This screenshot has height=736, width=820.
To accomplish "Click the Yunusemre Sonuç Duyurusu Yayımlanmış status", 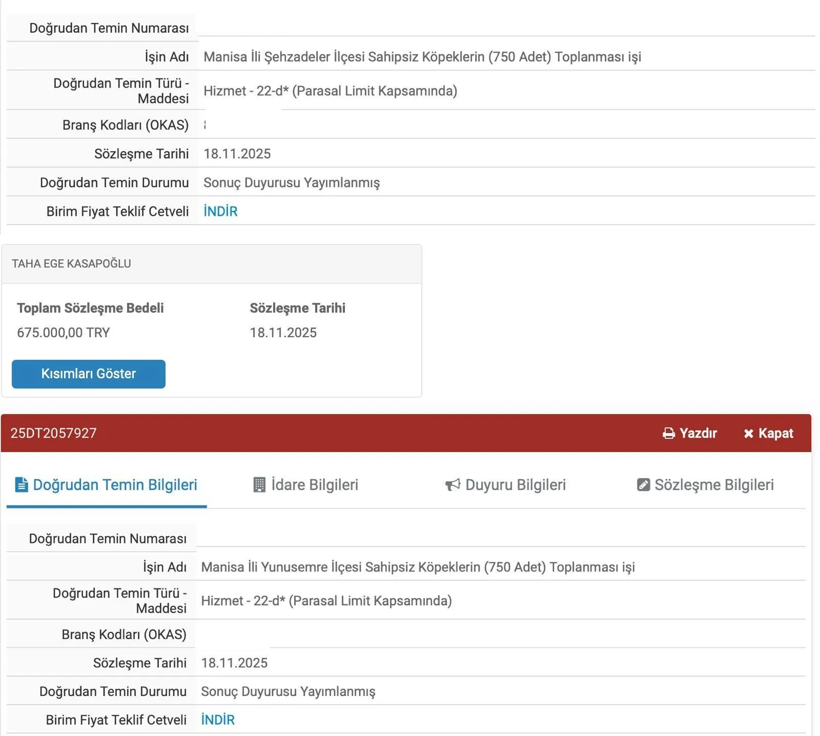I will tap(288, 691).
